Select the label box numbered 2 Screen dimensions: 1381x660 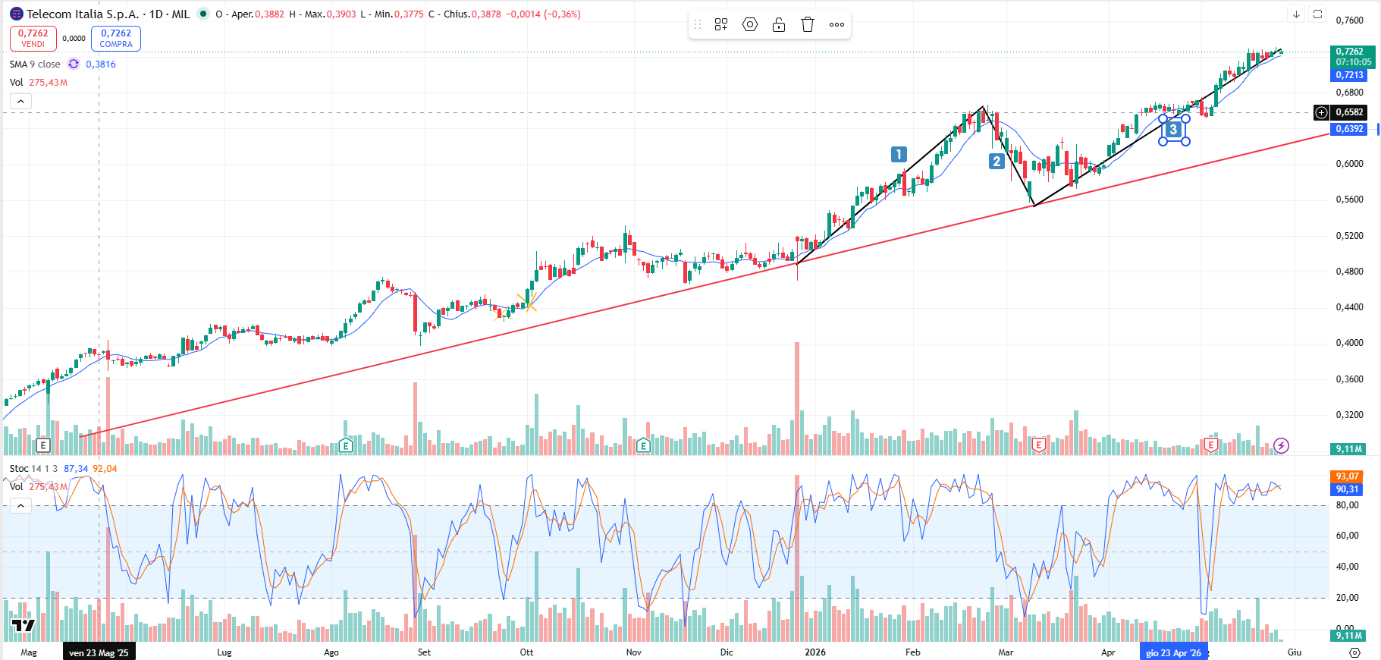point(997,161)
